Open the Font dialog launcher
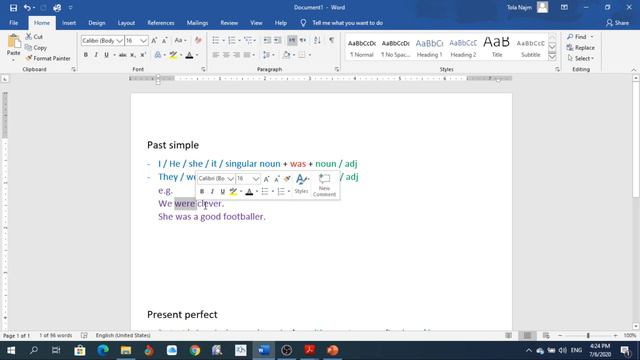The image size is (640, 360). point(204,69)
